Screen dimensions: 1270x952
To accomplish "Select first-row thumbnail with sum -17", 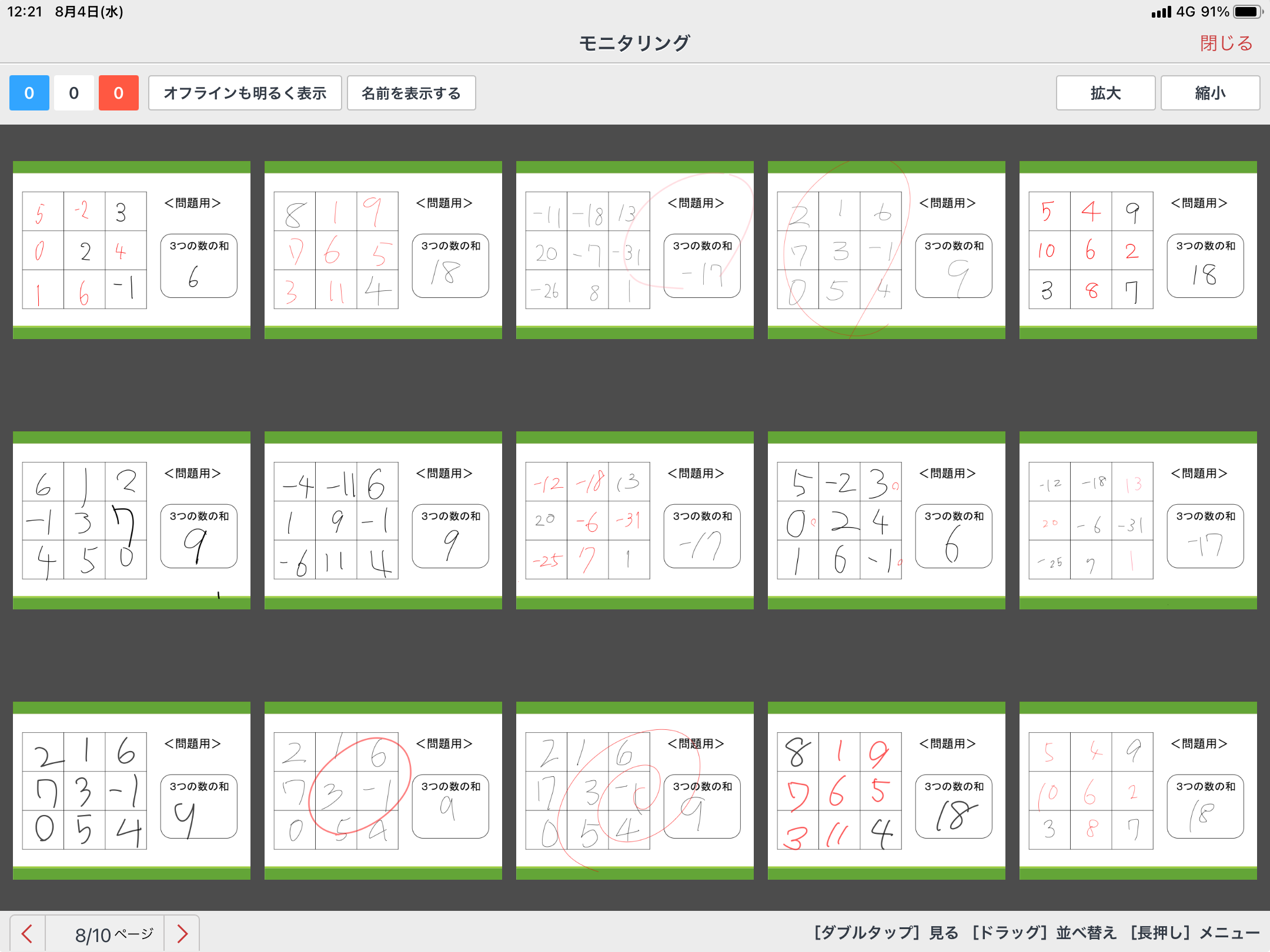I will (x=635, y=250).
